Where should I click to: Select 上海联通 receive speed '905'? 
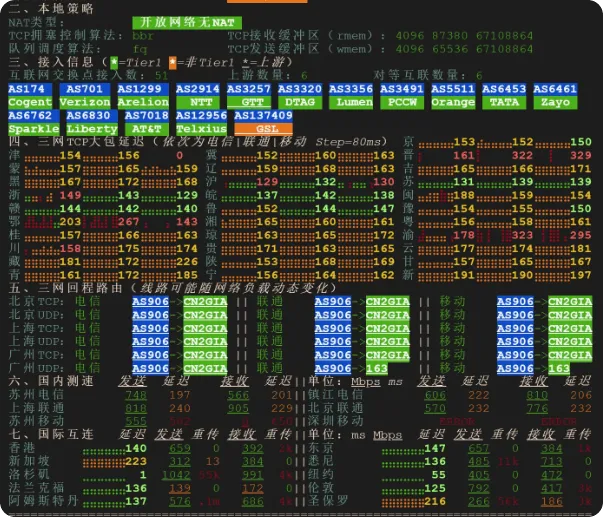click(x=238, y=408)
